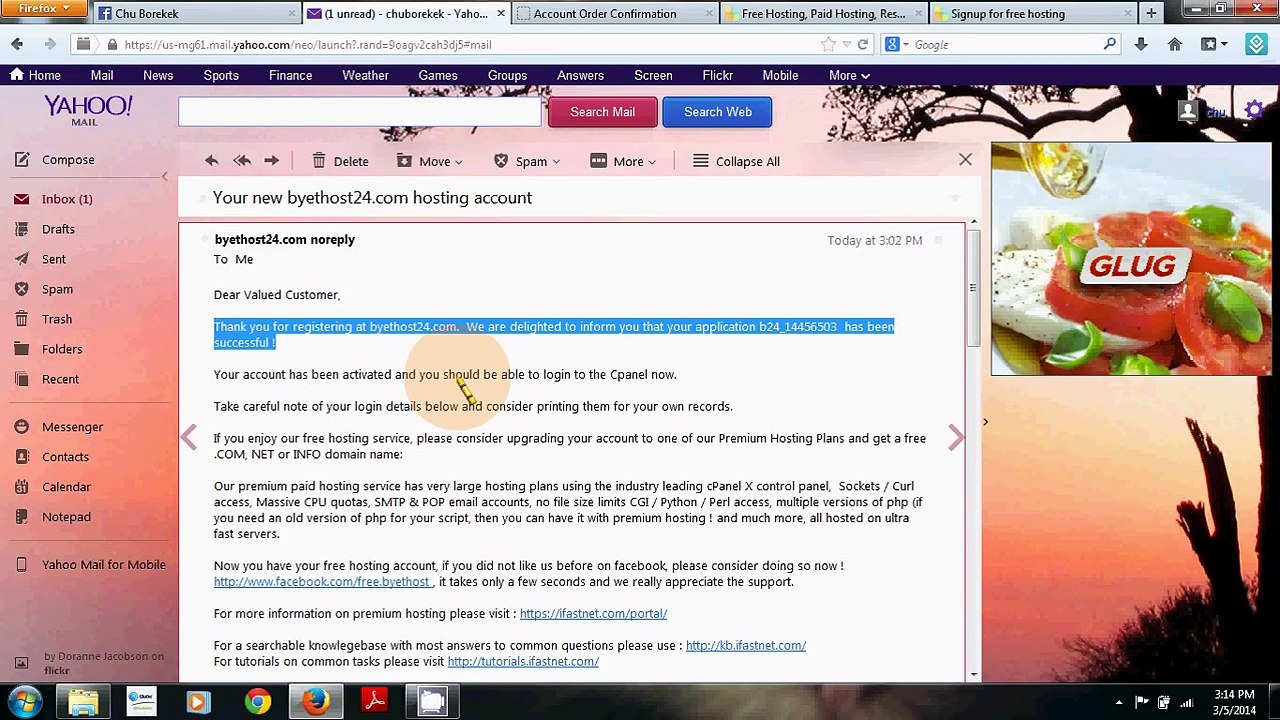Reload the page
Image resolution: width=1280 pixels, height=720 pixels.
[x=863, y=45]
